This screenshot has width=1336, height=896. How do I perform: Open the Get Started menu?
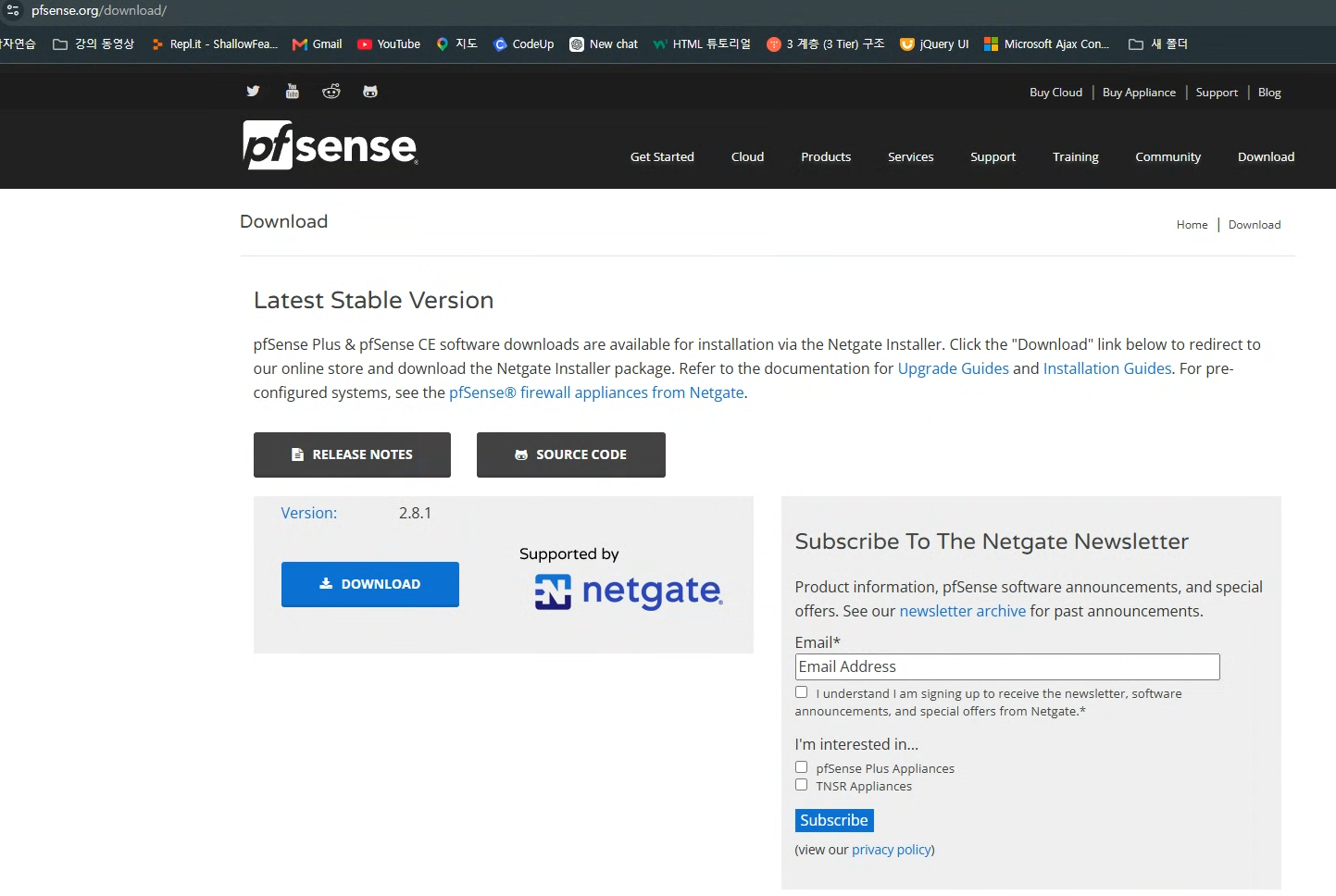pos(662,156)
